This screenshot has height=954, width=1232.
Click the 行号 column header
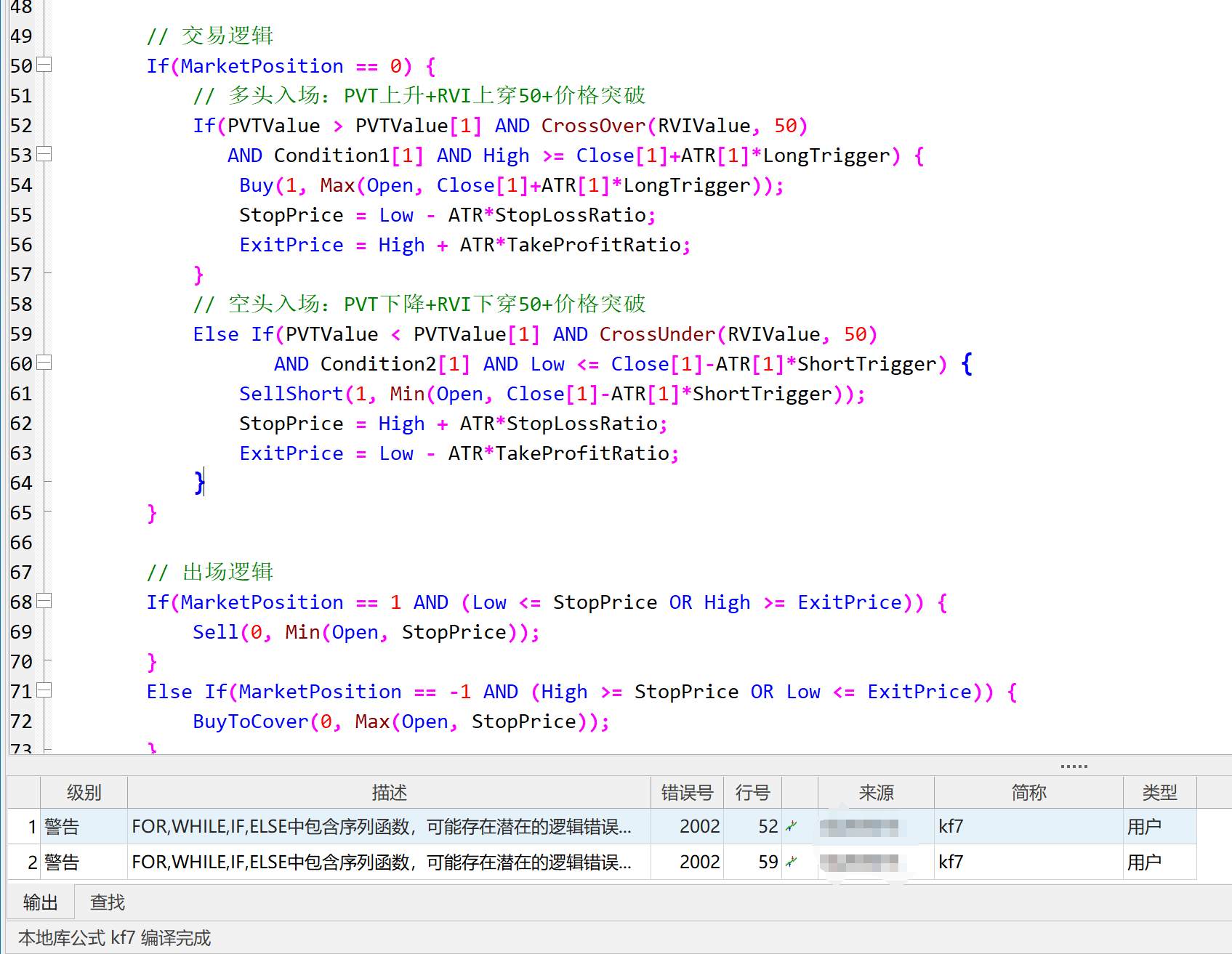coord(752,793)
